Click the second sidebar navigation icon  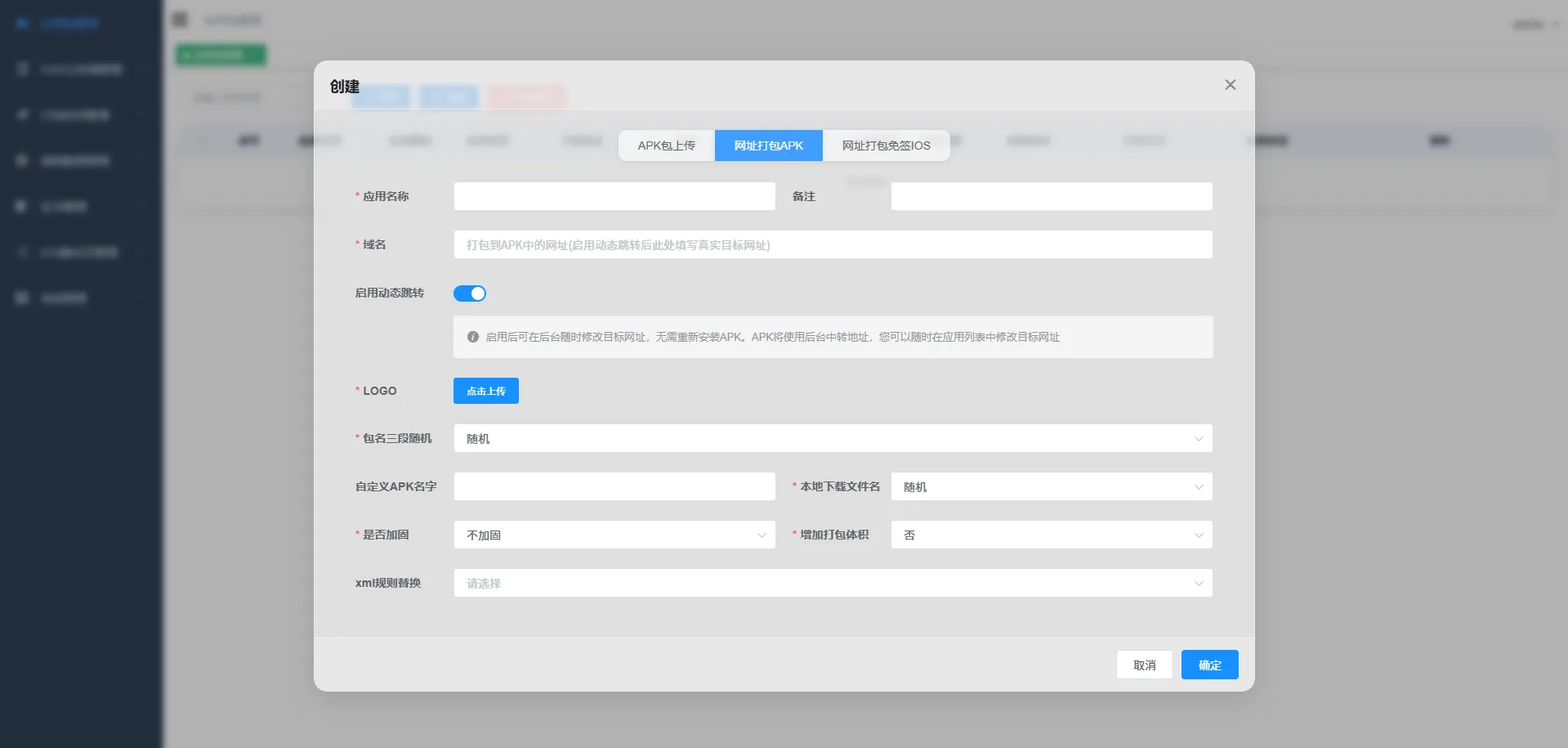21,69
